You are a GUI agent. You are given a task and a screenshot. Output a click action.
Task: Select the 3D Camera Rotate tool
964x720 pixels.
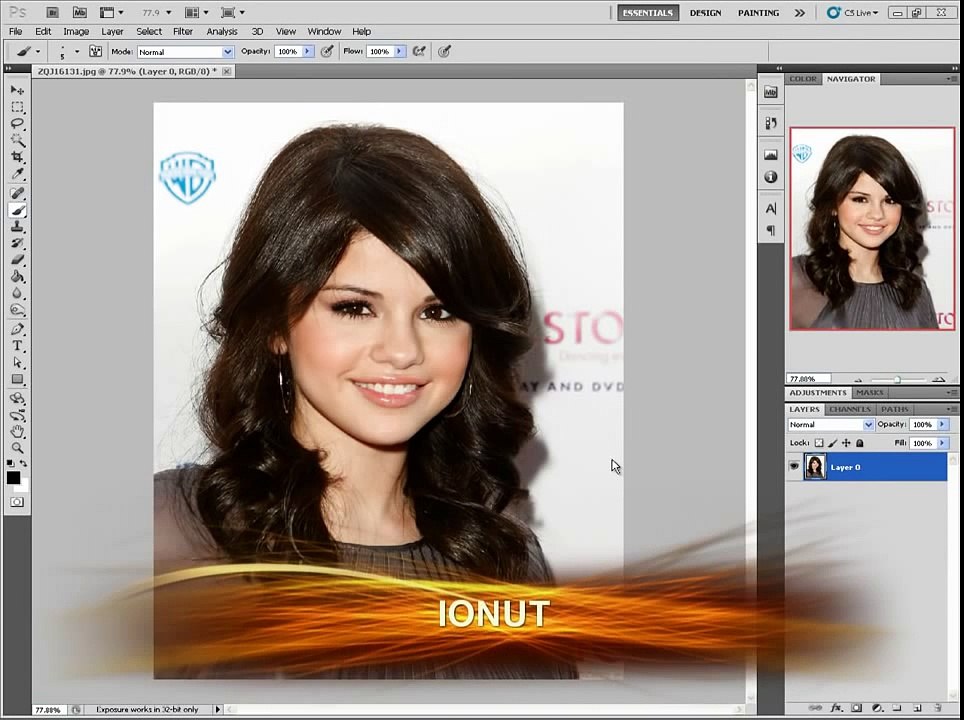pyautogui.click(x=17, y=415)
